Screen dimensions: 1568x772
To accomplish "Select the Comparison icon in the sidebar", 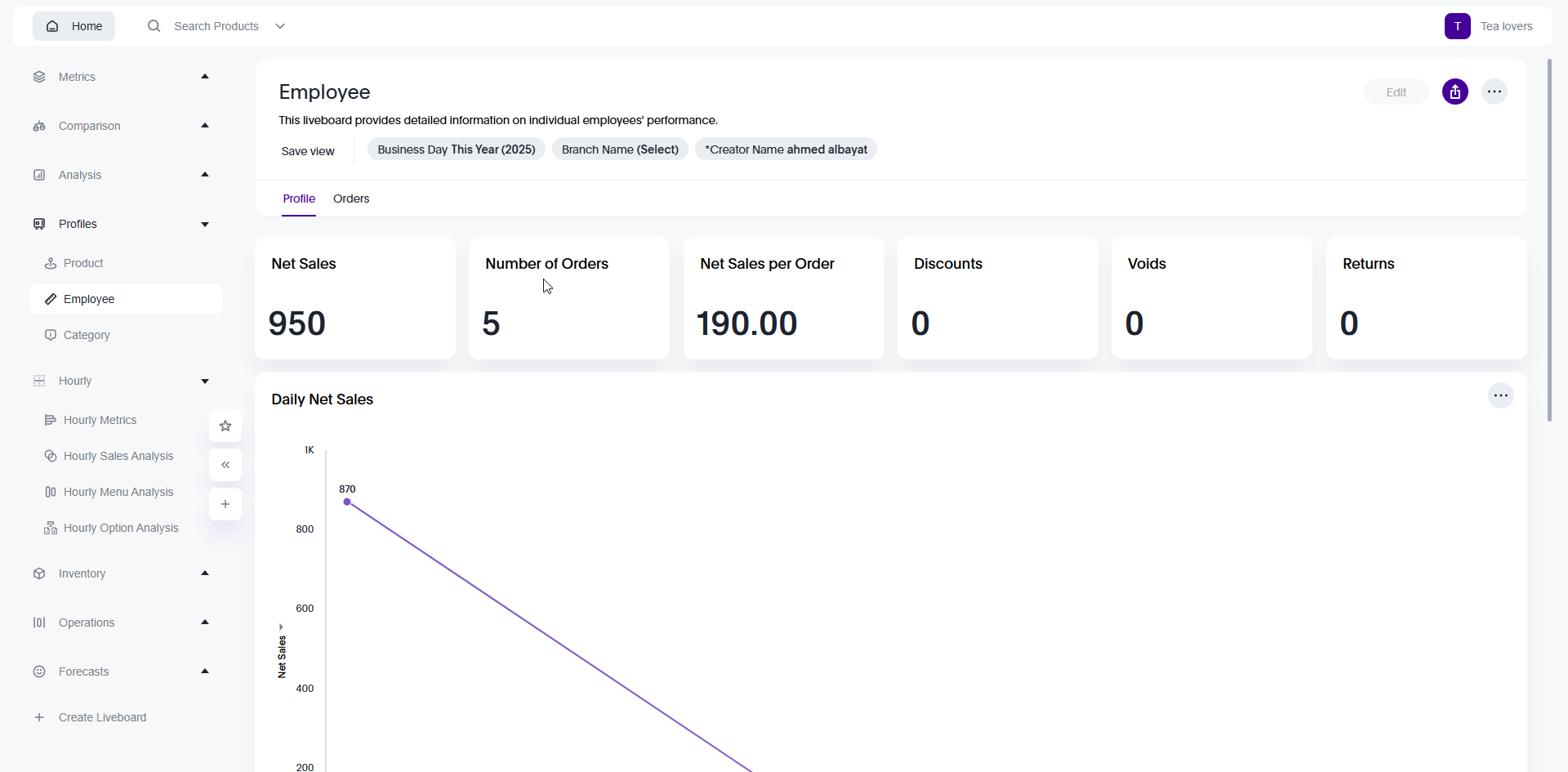I will (x=39, y=125).
